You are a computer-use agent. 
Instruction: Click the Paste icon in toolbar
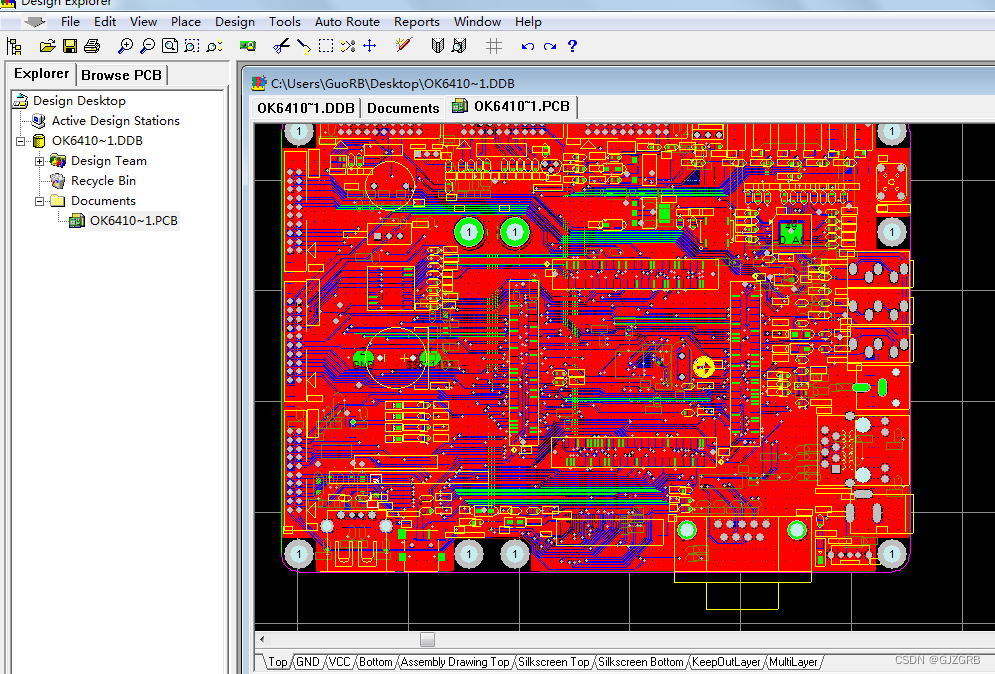(x=303, y=46)
